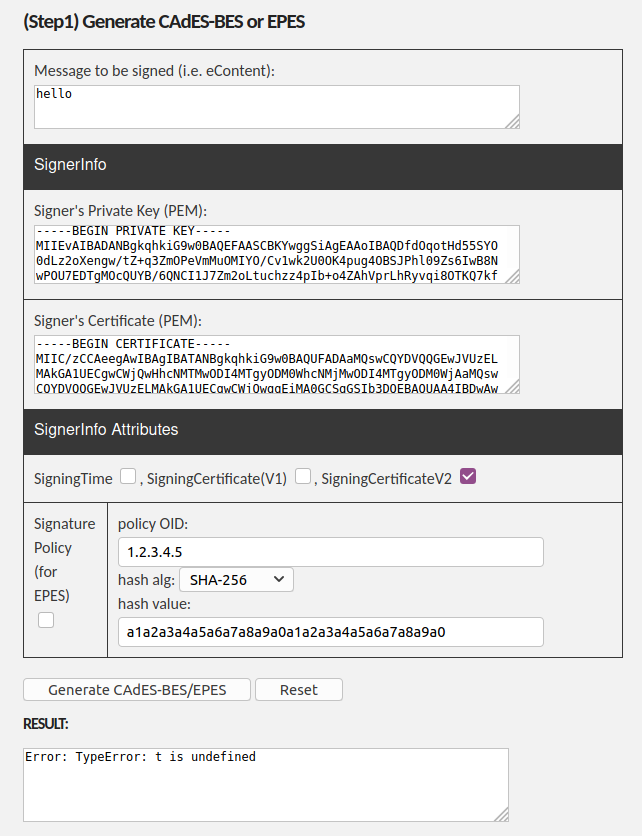642x836 pixels.
Task: Select SHA-256 from the hash algorithm selector
Action: [x=236, y=579]
